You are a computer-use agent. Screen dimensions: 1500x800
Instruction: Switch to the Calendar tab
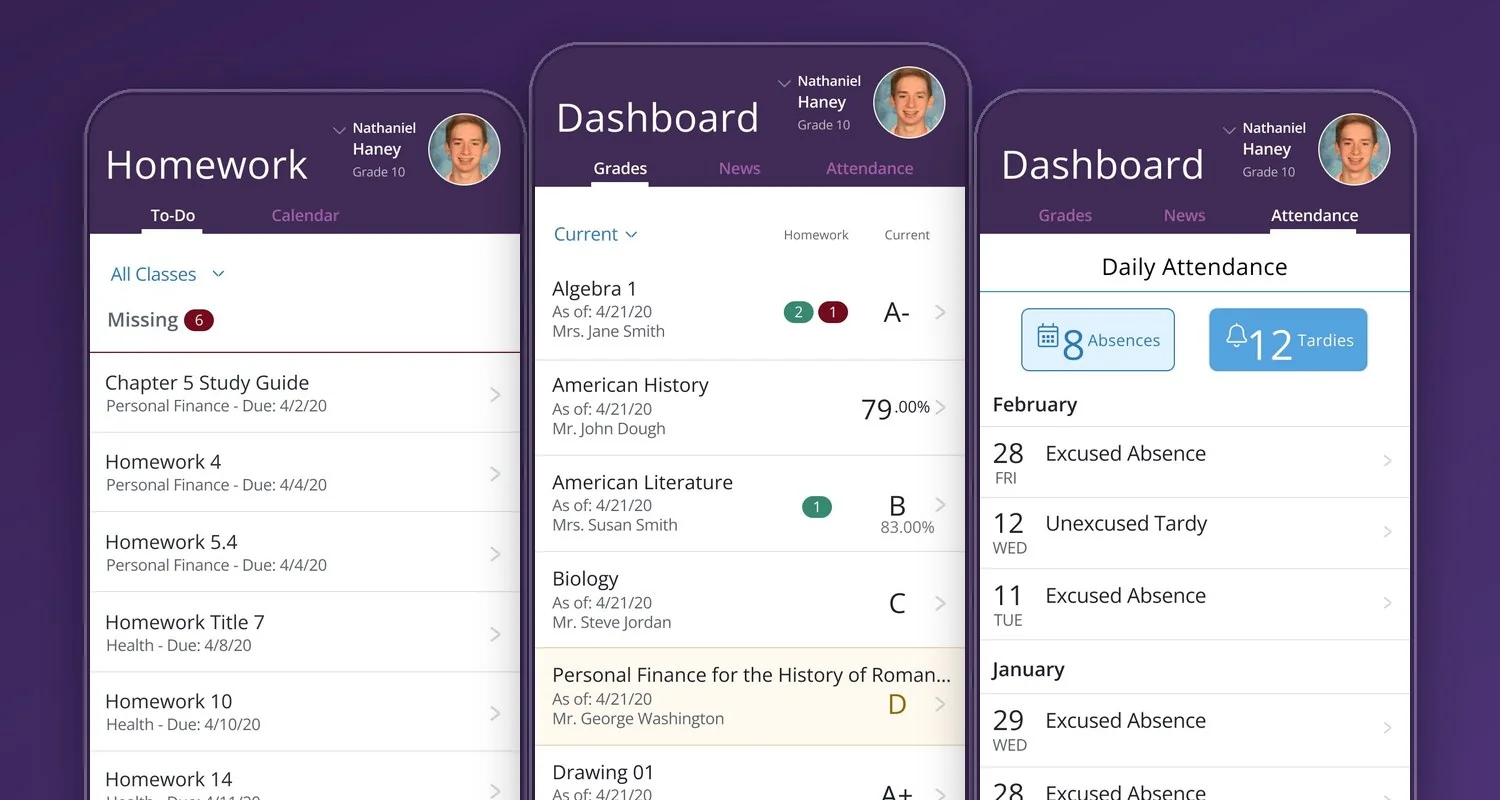click(x=305, y=215)
